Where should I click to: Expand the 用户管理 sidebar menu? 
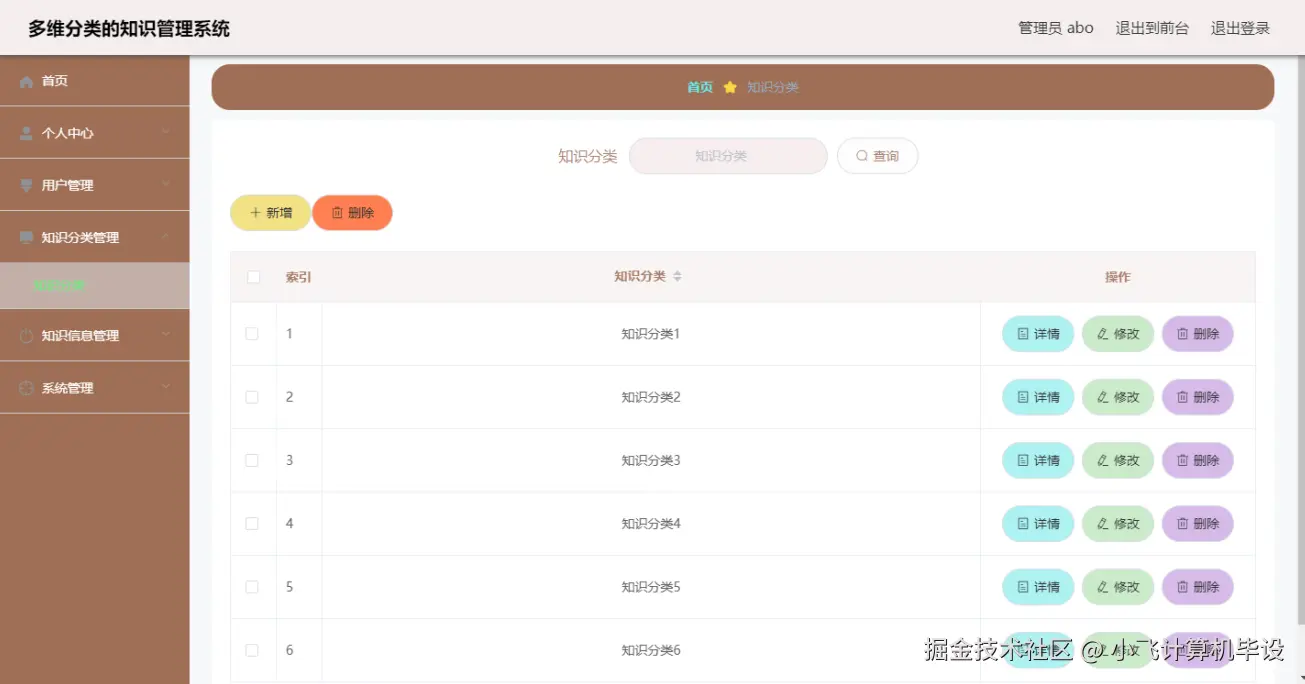click(95, 184)
